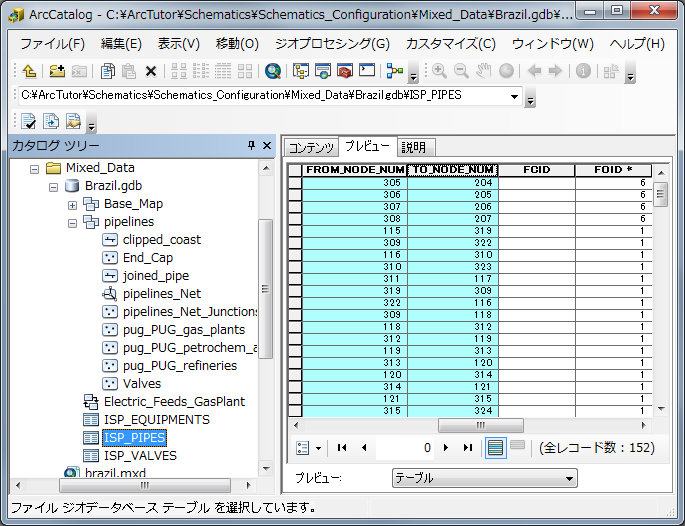Collapse the Mixed_Data folder
This screenshot has height=526, width=685.
[35, 169]
